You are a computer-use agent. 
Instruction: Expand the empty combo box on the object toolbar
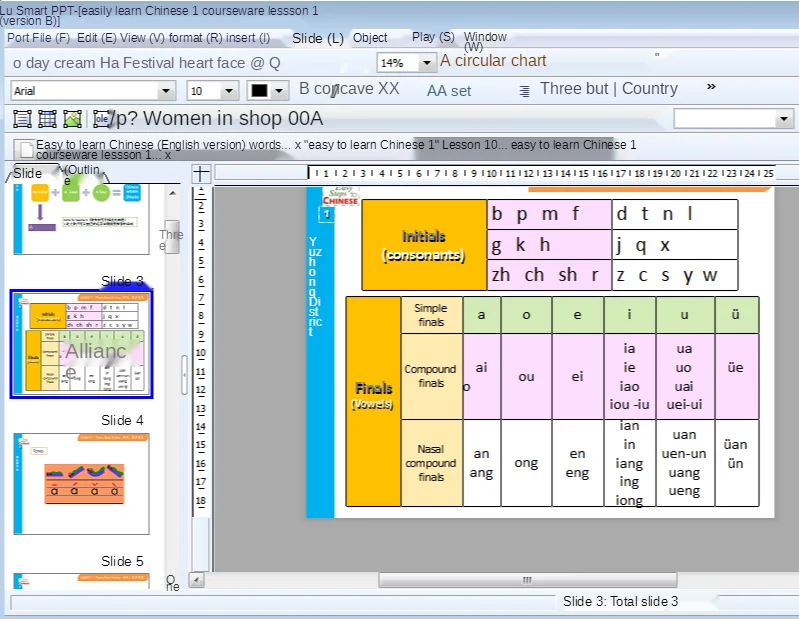coord(783,119)
